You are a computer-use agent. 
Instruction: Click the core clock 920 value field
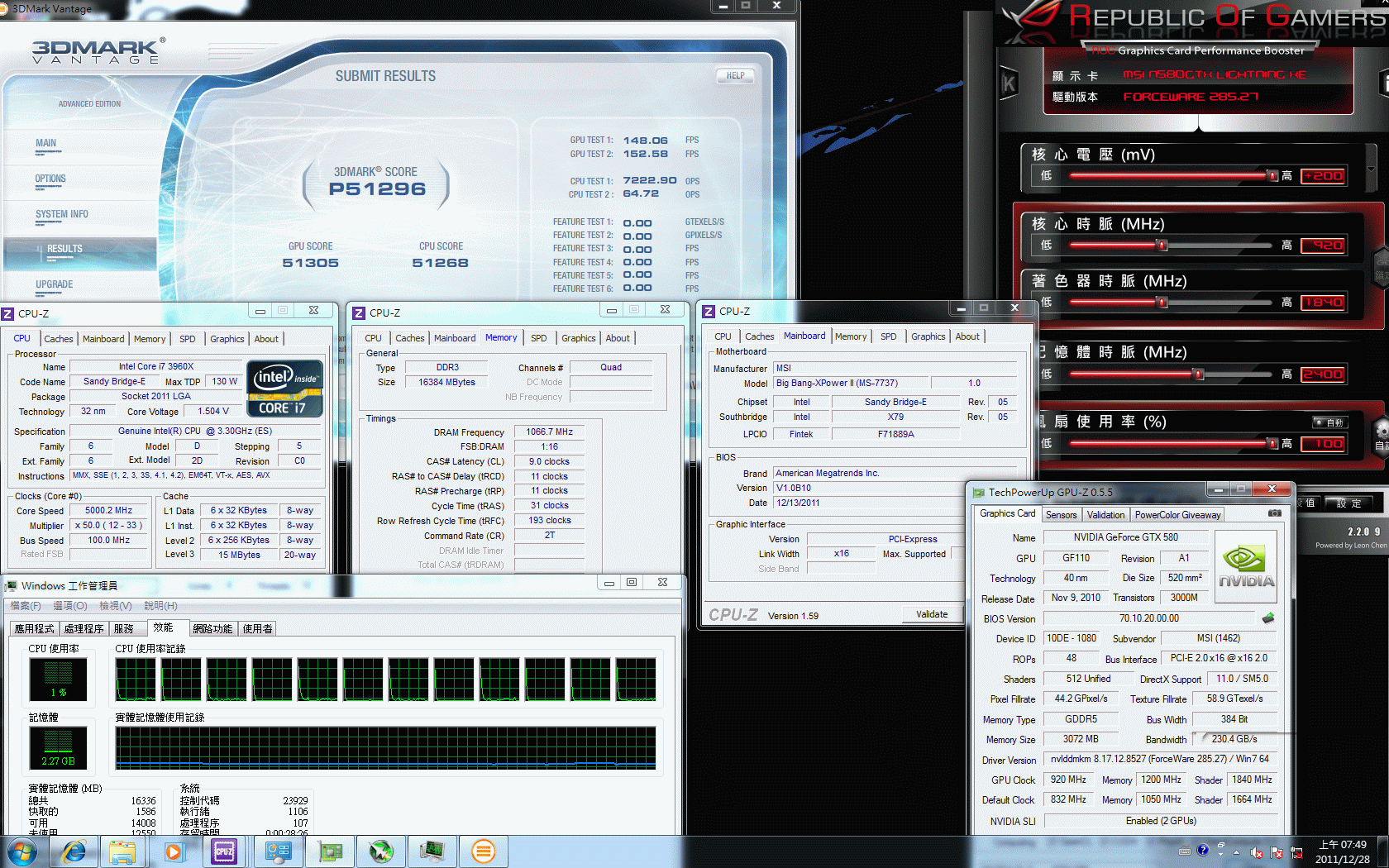[x=1323, y=246]
